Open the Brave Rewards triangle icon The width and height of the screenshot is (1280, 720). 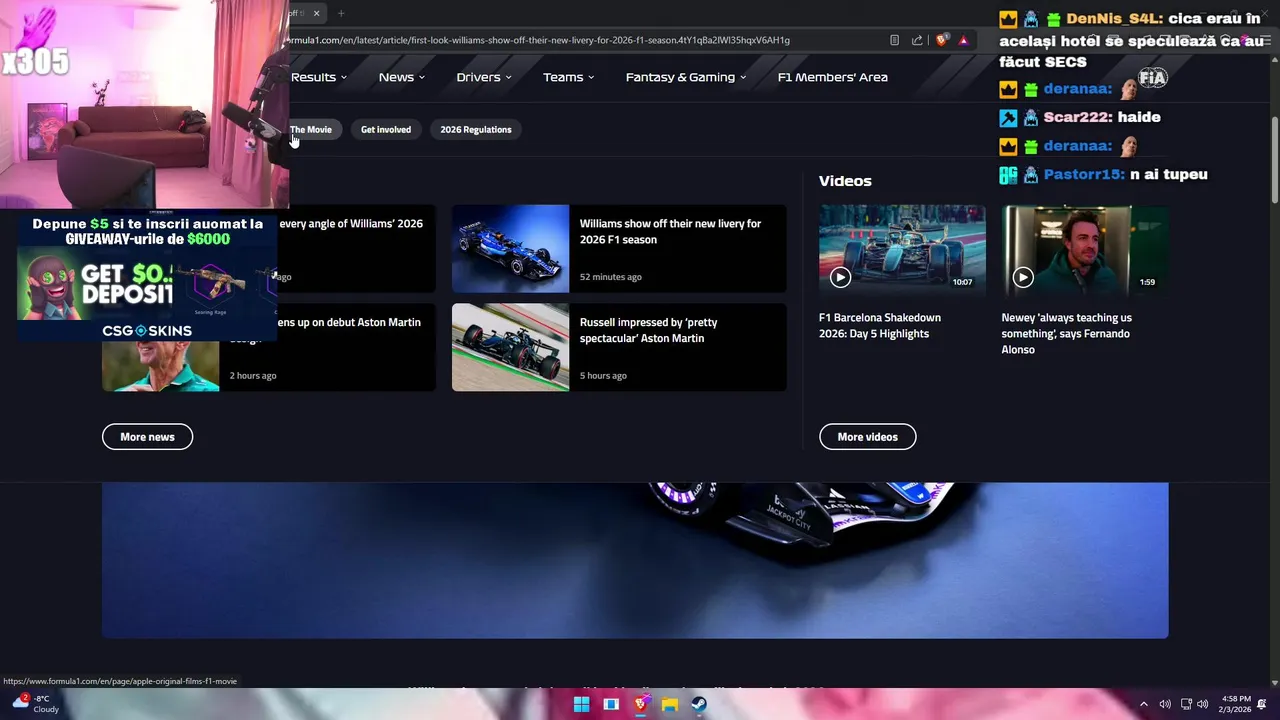click(963, 40)
